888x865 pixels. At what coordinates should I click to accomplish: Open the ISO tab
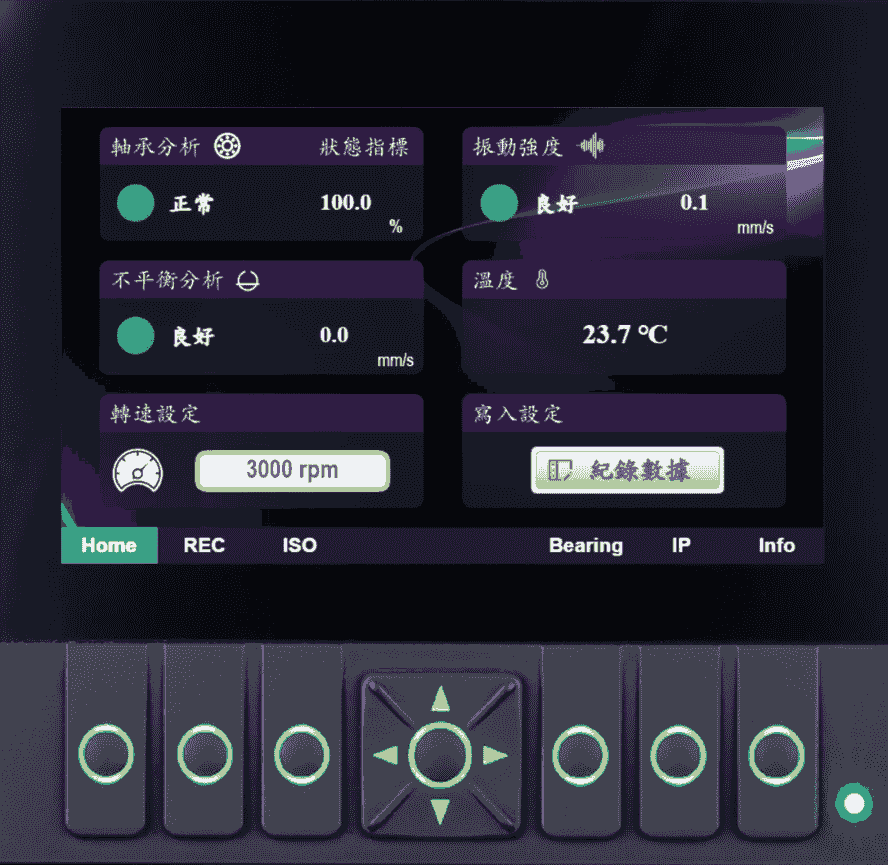pyautogui.click(x=299, y=545)
